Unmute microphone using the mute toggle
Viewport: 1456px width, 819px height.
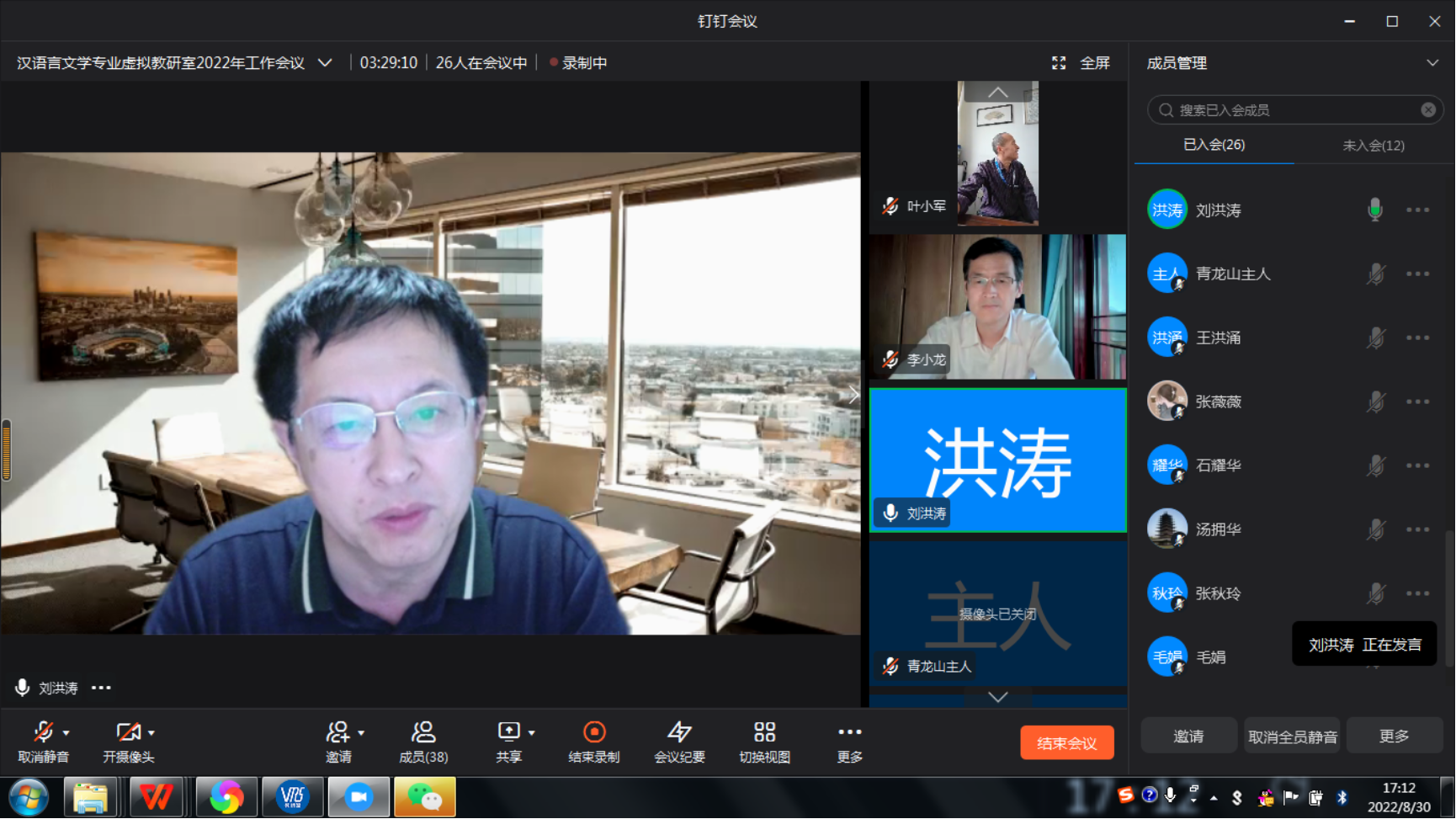(x=42, y=732)
